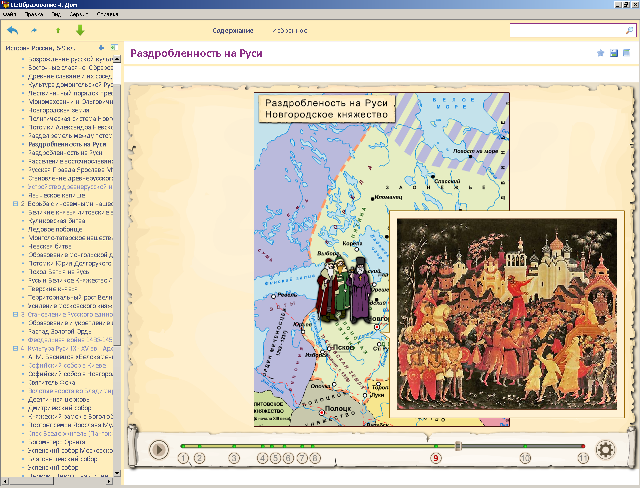Viewport: 640px width, 488px height.
Task: Go back with the blue back arrow
Action: [x=13, y=30]
